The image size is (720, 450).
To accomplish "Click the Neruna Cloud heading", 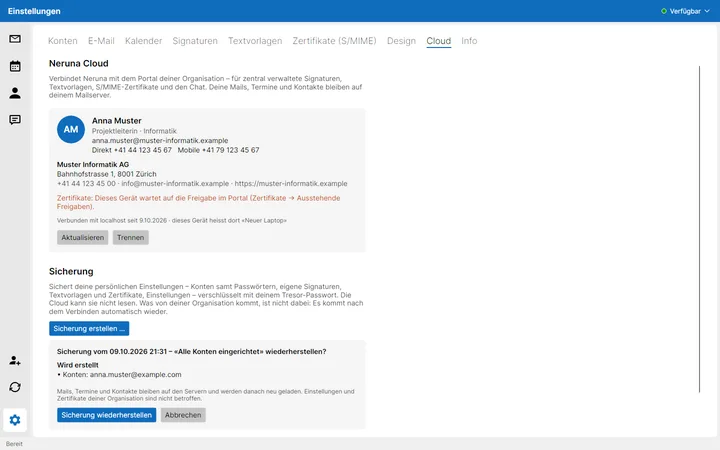I will click(x=79, y=63).
